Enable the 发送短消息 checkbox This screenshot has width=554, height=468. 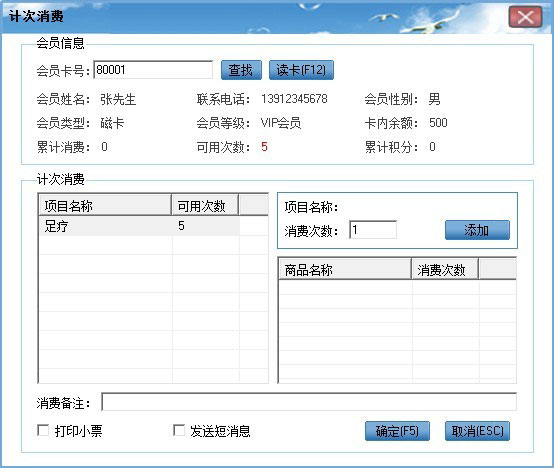coord(179,431)
